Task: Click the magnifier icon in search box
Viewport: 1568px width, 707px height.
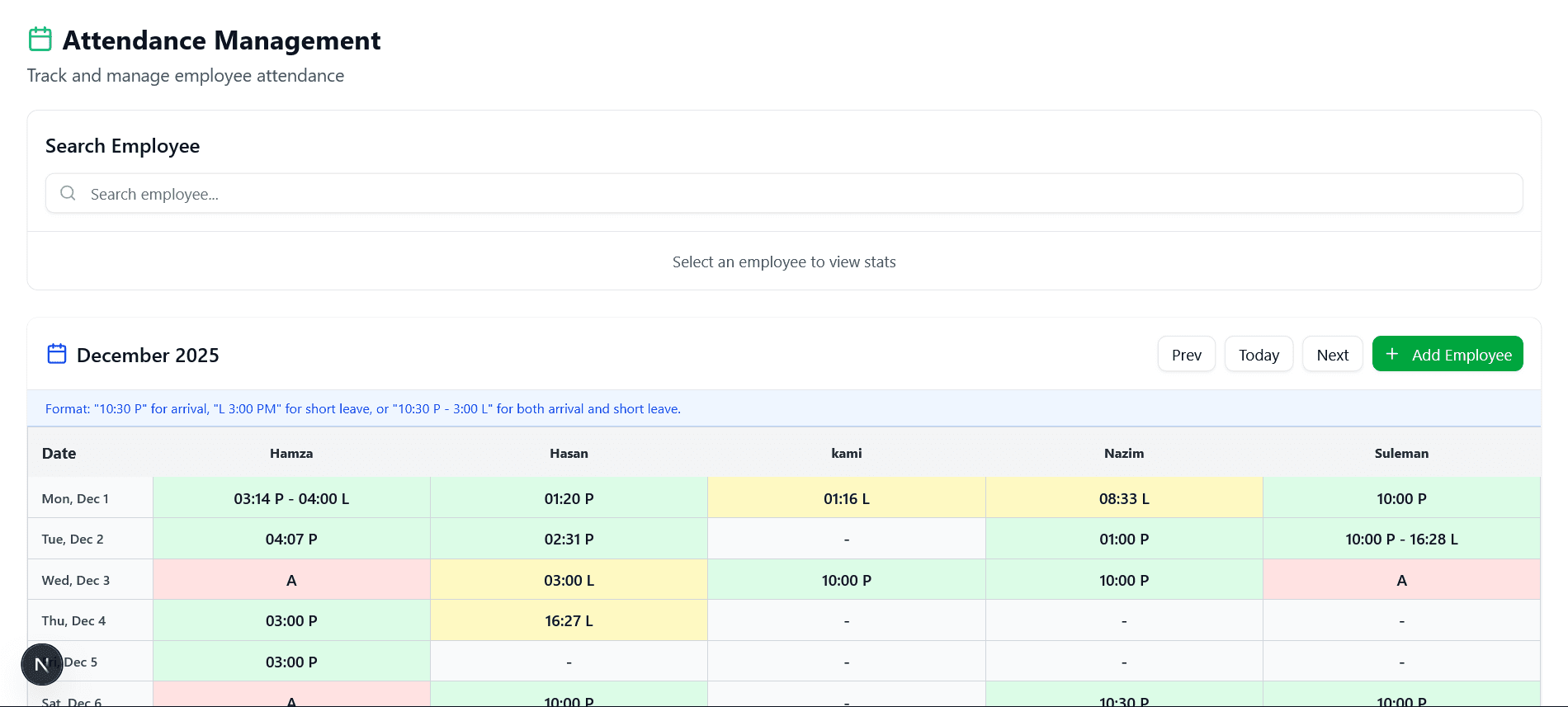Action: click(68, 193)
